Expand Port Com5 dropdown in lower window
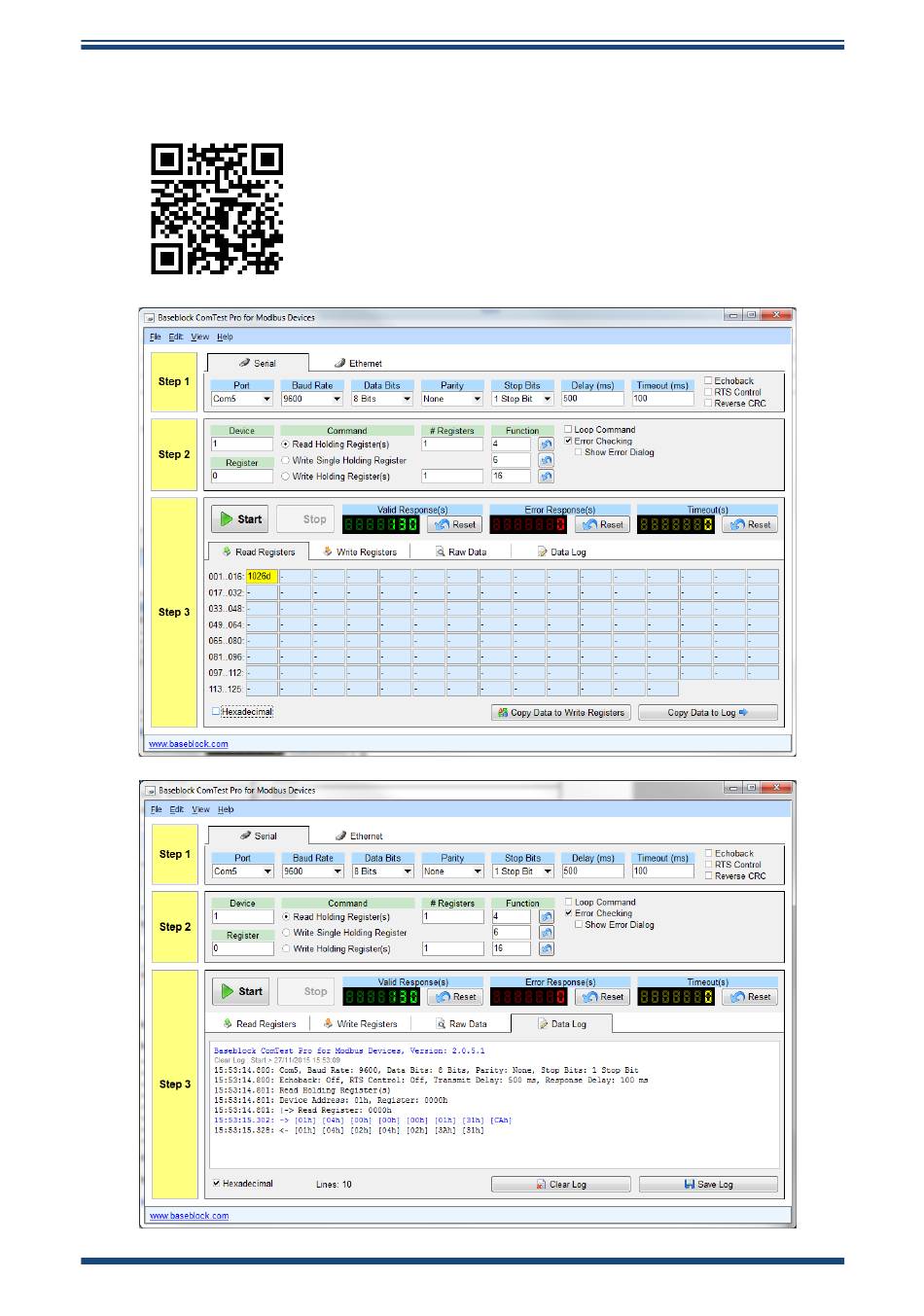The image size is (924, 1316). point(267,871)
